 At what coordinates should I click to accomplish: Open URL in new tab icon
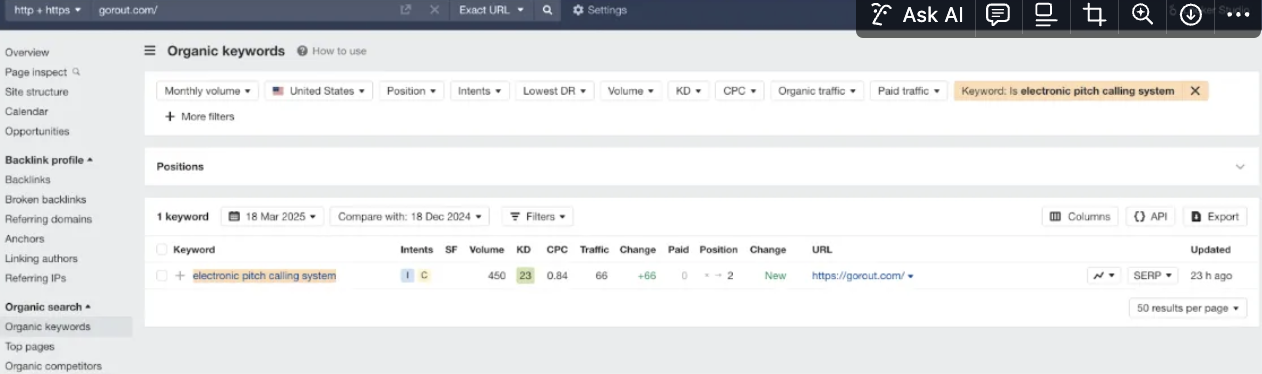point(405,10)
